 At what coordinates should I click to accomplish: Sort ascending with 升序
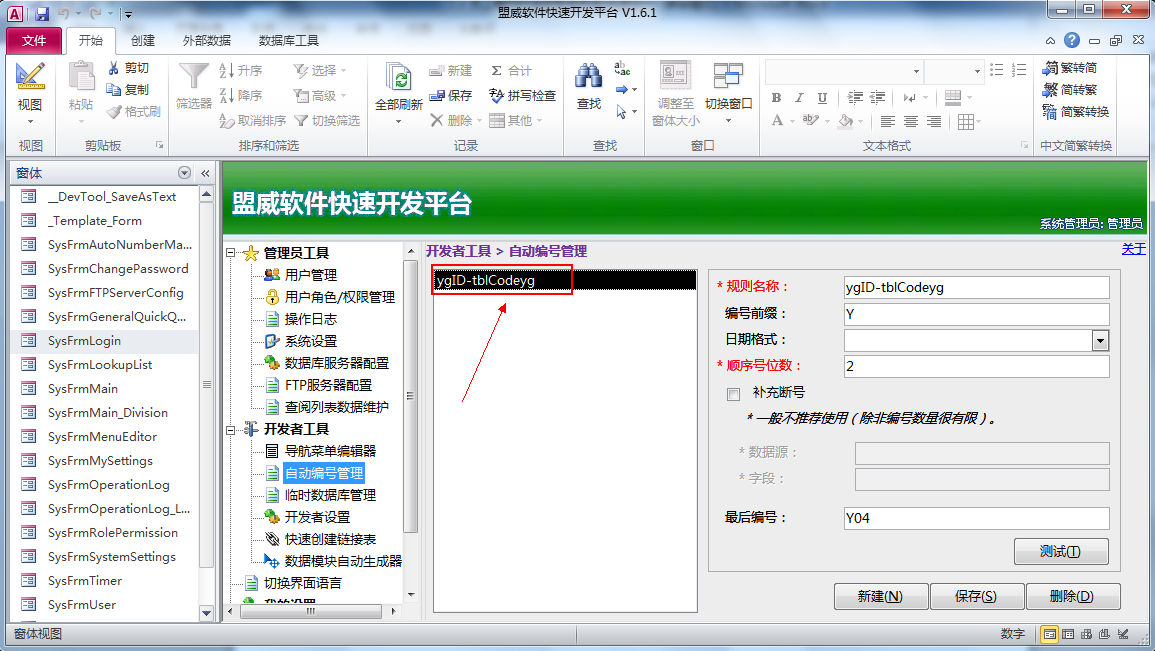pyautogui.click(x=241, y=70)
